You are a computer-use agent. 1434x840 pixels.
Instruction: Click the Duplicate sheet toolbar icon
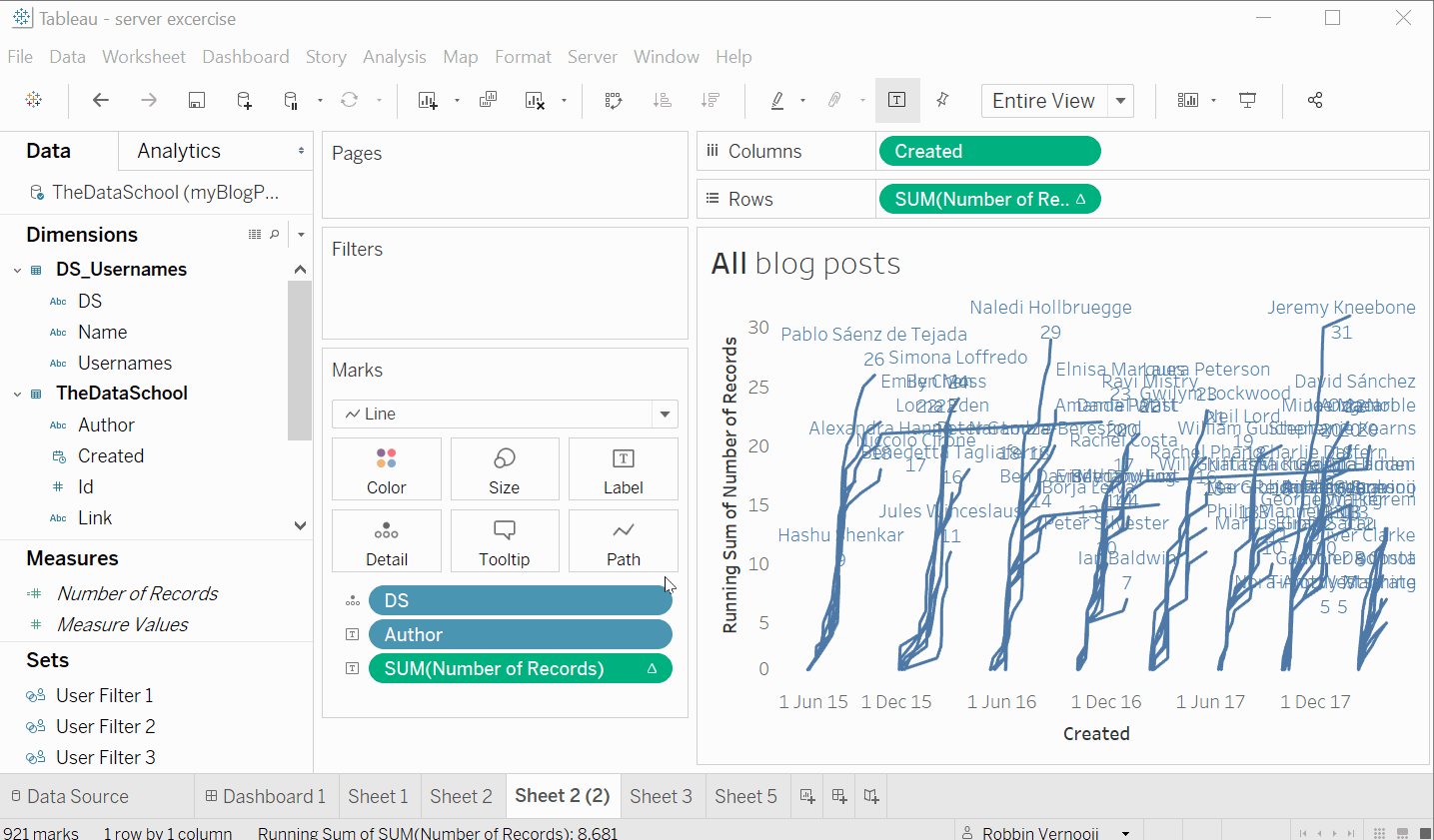pos(489,100)
